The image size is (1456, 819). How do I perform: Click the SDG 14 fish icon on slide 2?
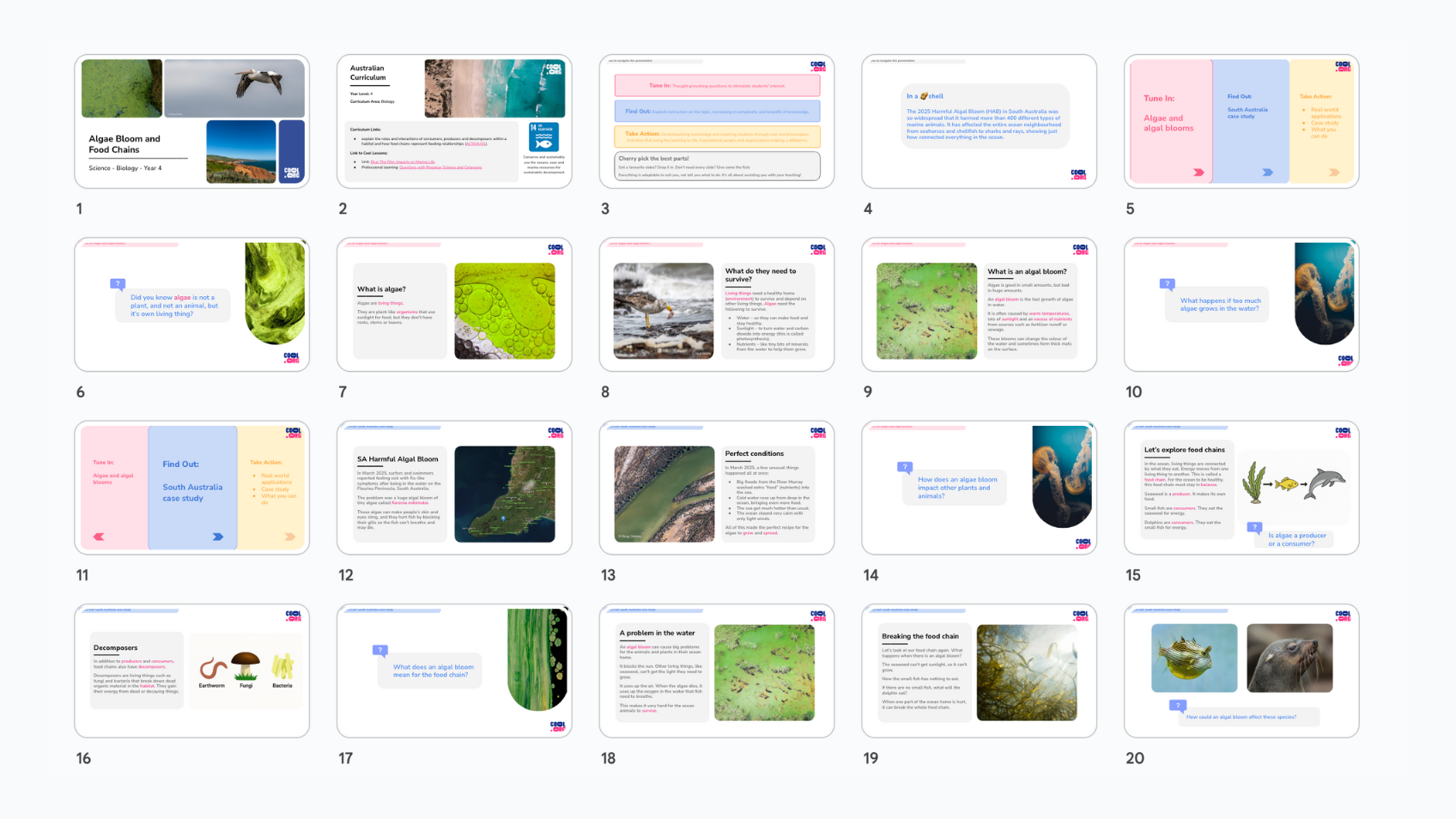click(543, 137)
